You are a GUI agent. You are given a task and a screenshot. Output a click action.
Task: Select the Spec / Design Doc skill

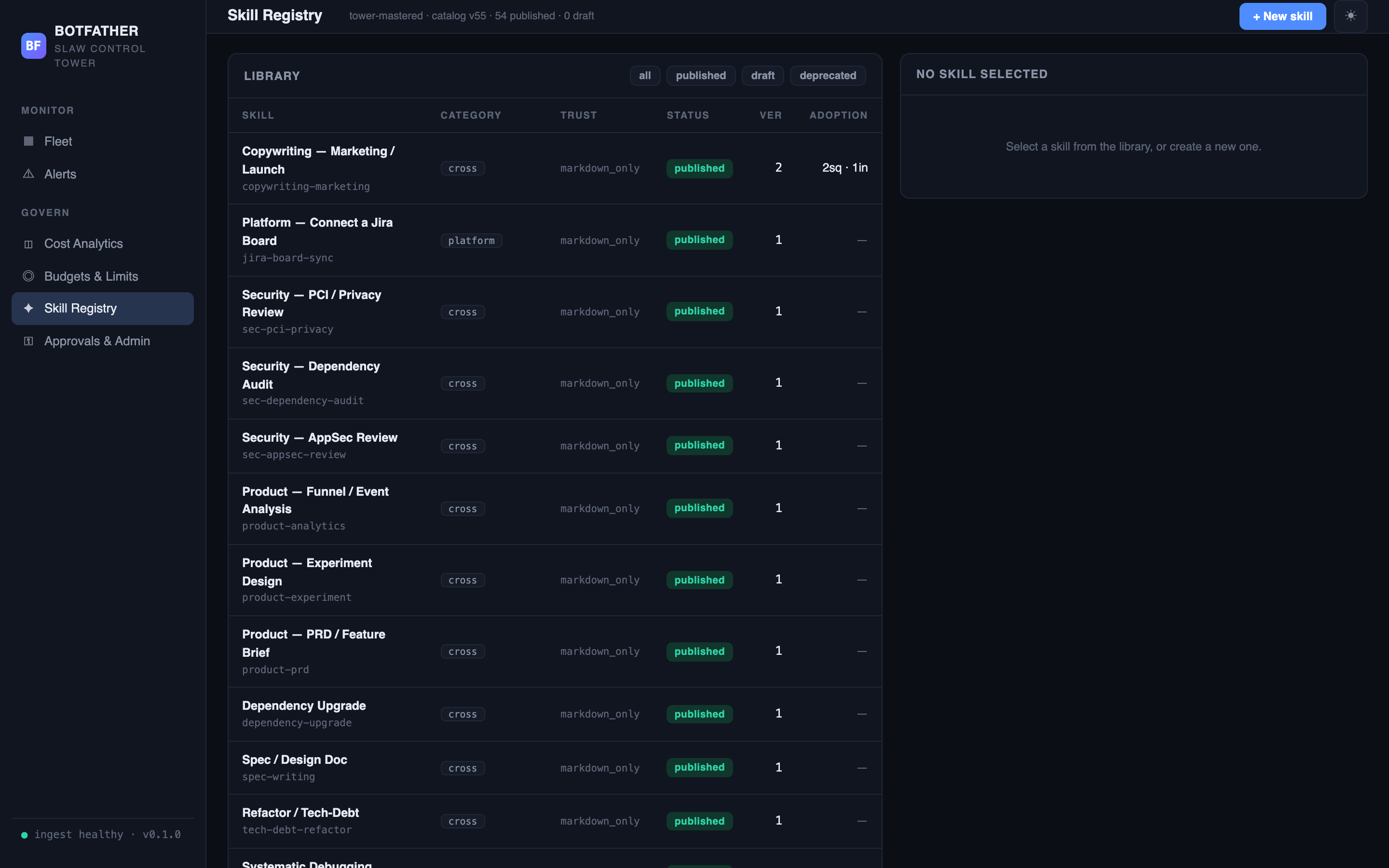click(x=555, y=768)
